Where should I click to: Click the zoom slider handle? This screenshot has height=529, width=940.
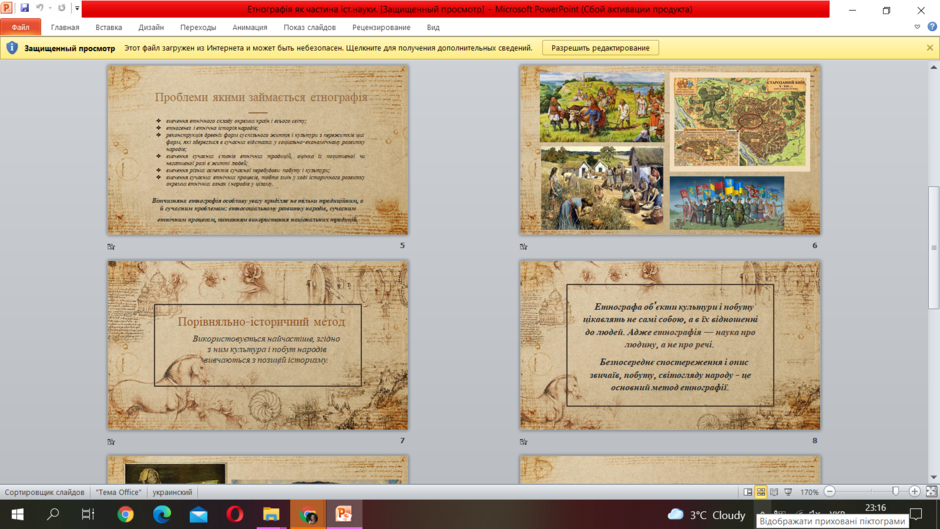tap(896, 492)
